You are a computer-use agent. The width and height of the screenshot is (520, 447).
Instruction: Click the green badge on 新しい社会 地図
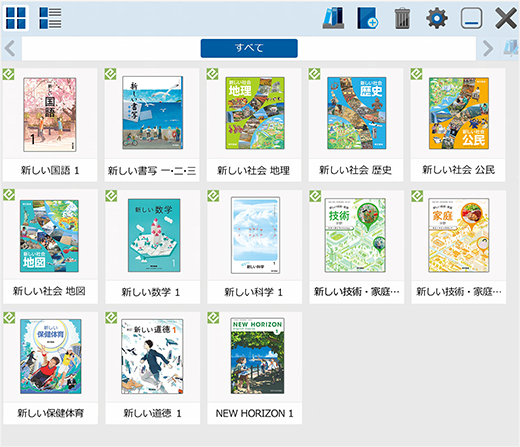pyautogui.click(x=9, y=195)
